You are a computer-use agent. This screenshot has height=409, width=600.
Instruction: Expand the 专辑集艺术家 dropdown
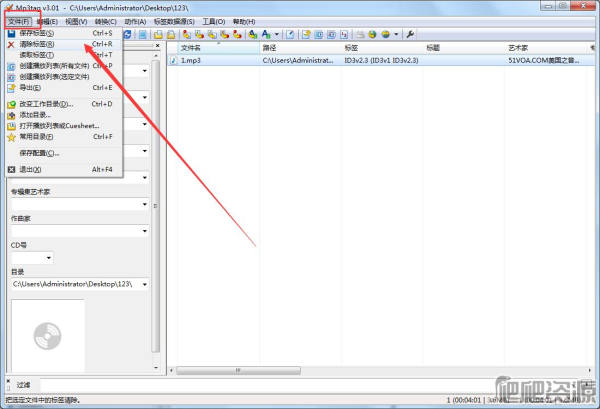(146, 205)
